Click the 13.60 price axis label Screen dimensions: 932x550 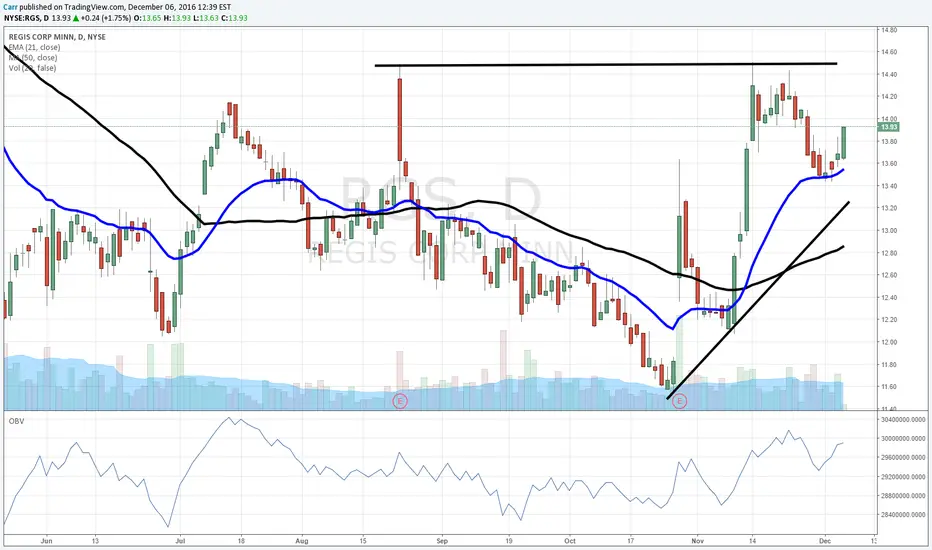pyautogui.click(x=889, y=164)
